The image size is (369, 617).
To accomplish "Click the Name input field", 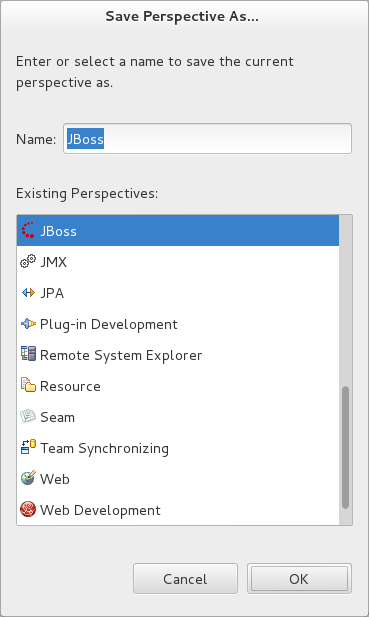I will tap(207, 139).
